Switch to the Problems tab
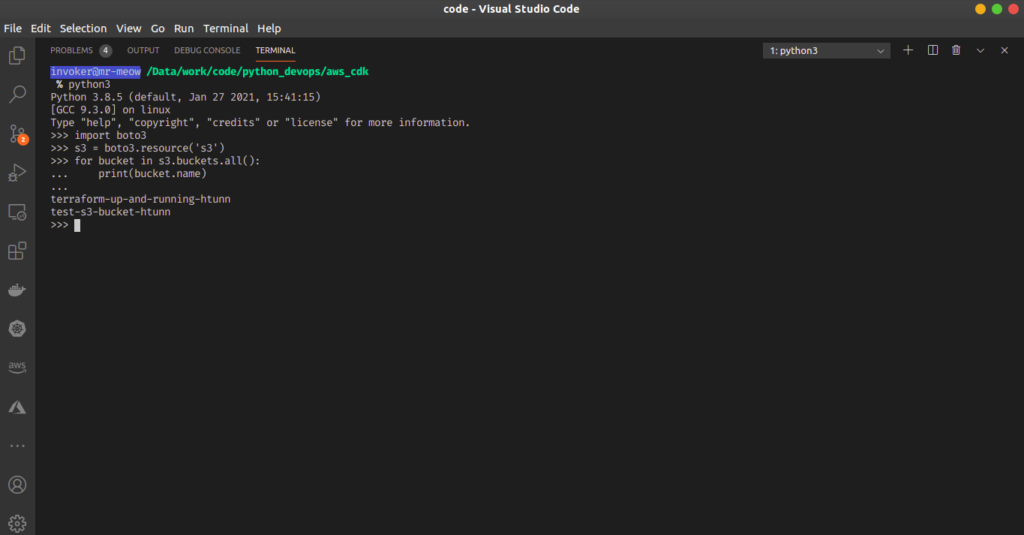The width and height of the screenshot is (1024, 535). pos(71,50)
